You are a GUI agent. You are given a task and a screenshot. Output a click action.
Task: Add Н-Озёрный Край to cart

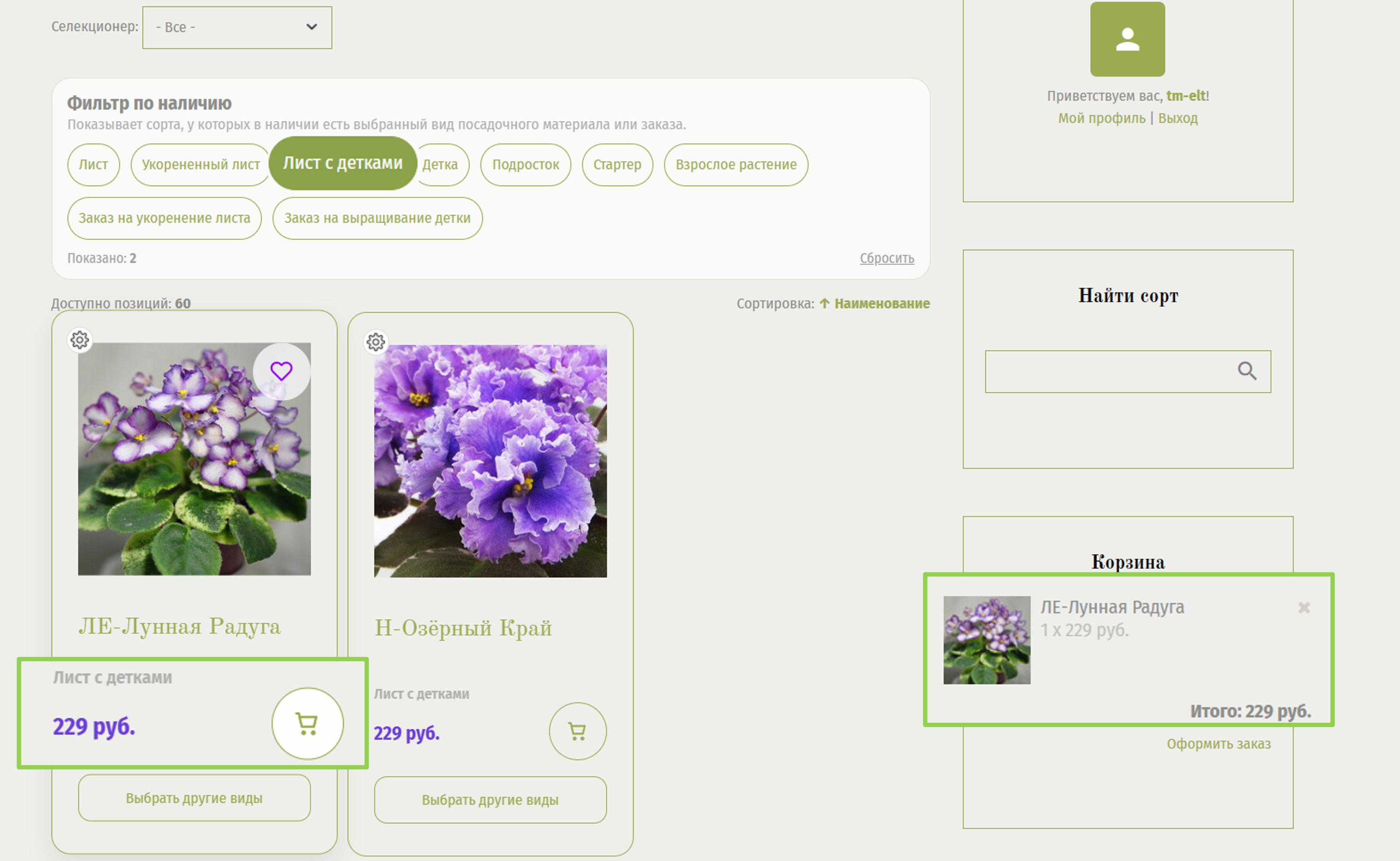578,731
